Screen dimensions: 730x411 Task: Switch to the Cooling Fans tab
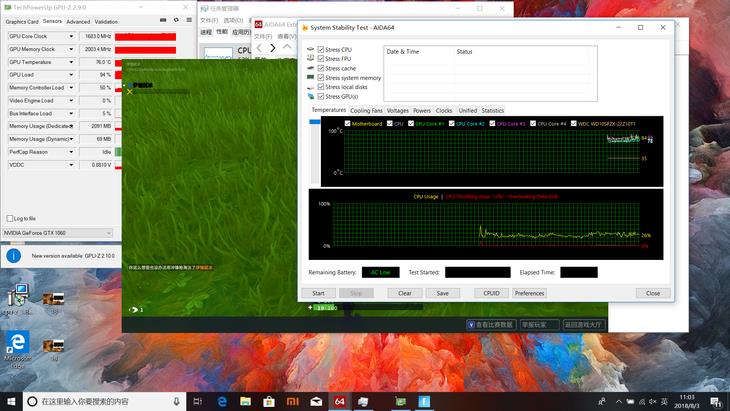click(366, 110)
